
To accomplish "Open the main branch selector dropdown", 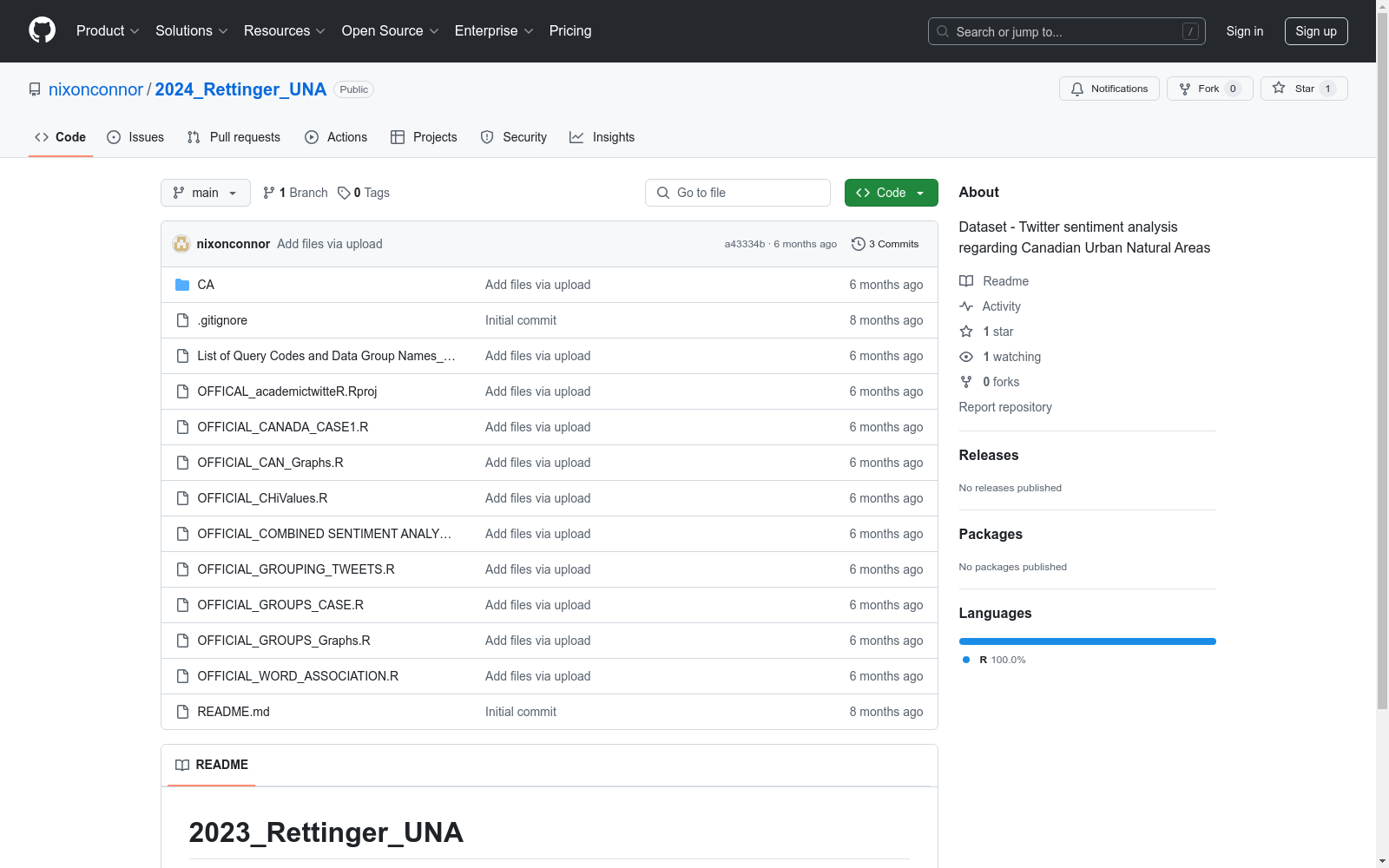I will pyautogui.click(x=206, y=193).
